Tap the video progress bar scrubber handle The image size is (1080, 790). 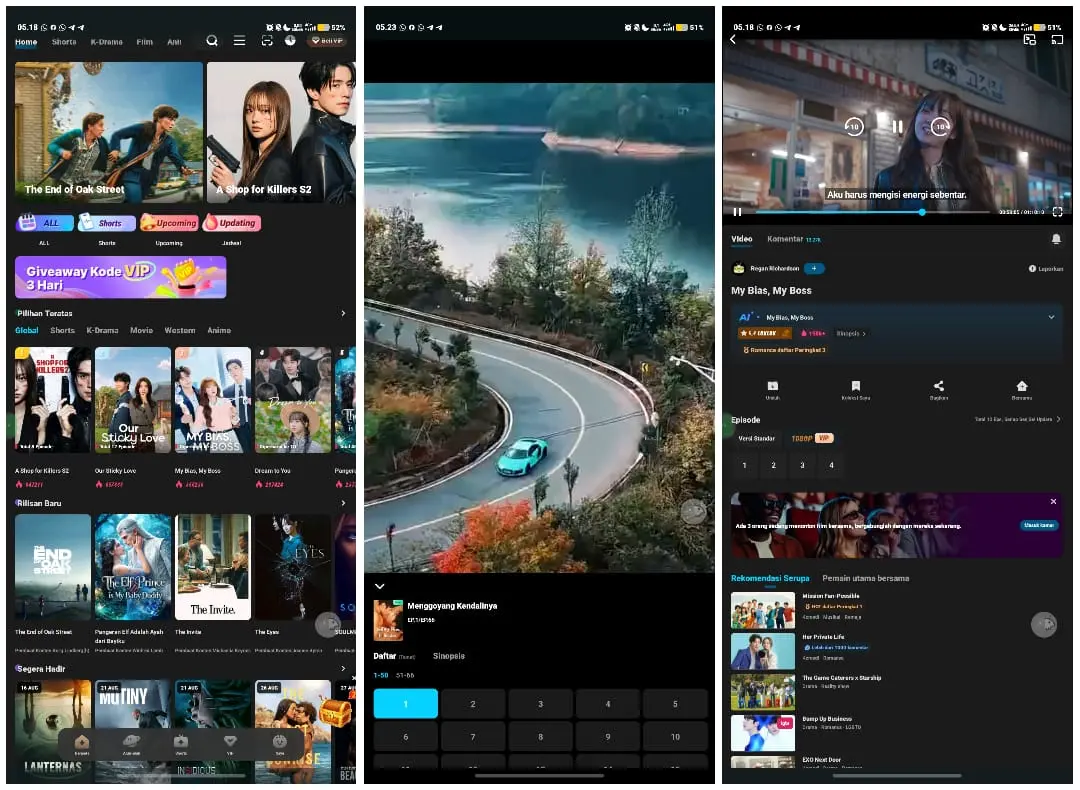[x=922, y=212]
